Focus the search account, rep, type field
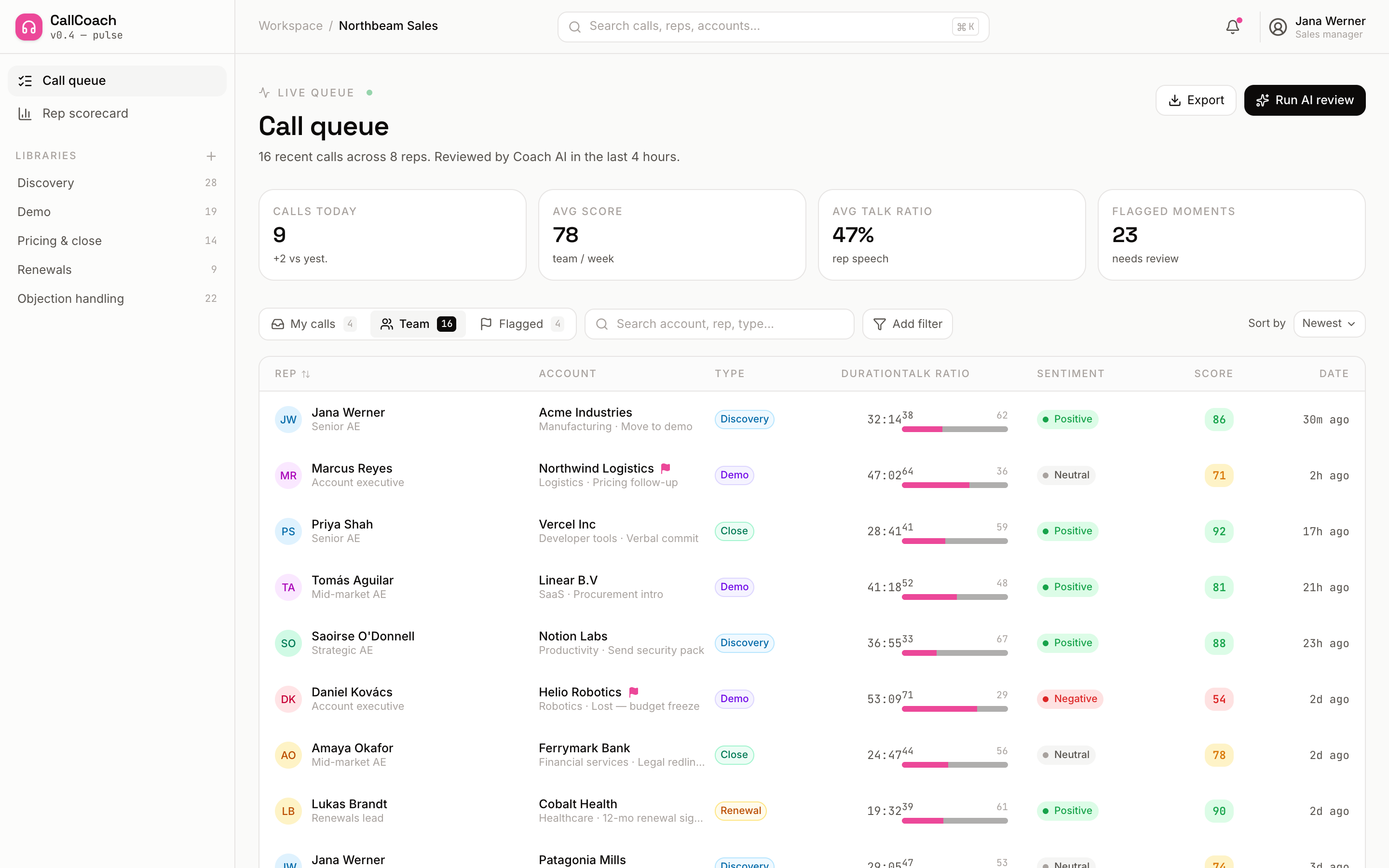This screenshot has height=868, width=1389. click(x=719, y=324)
